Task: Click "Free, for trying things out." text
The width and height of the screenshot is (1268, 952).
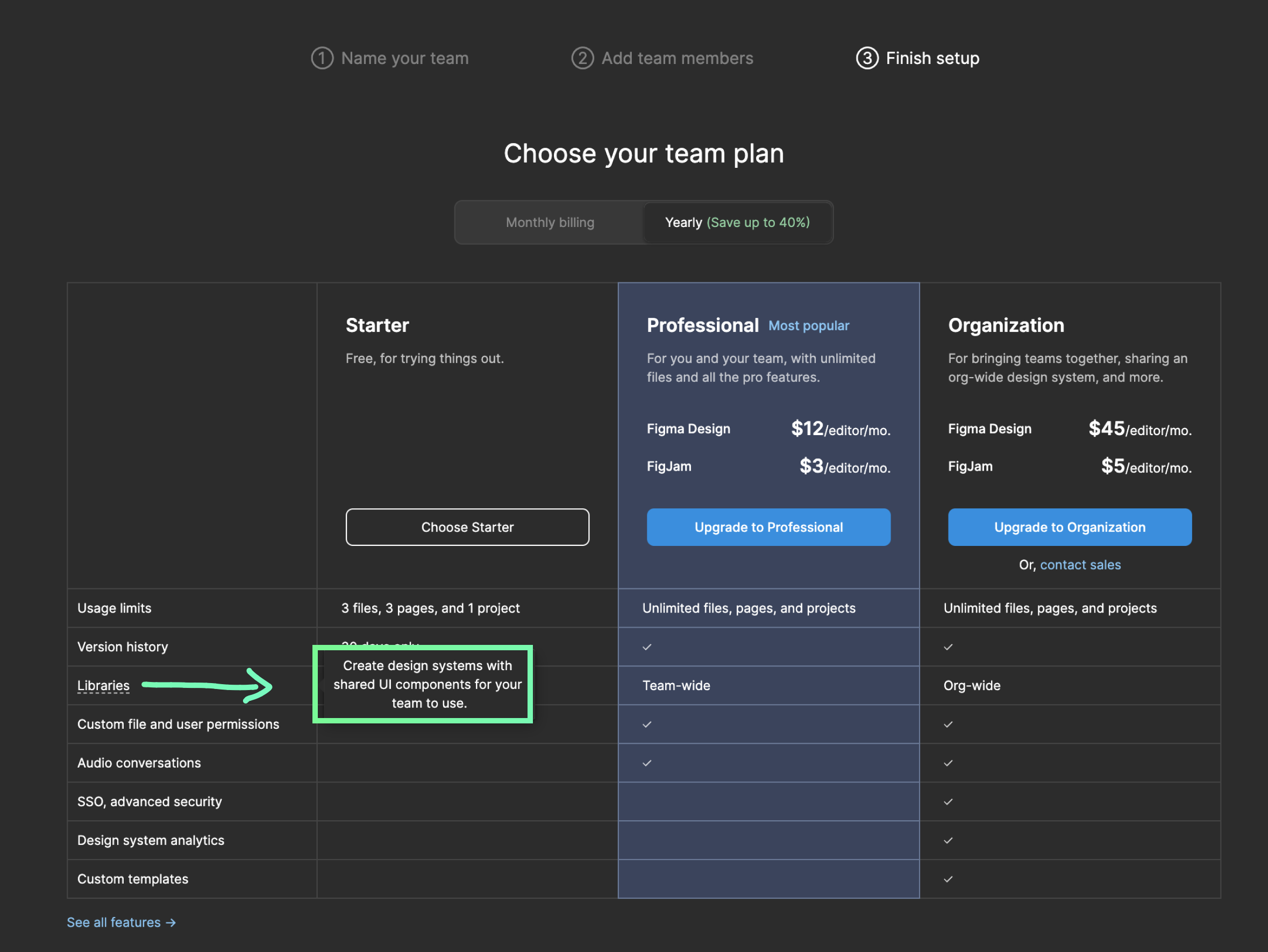Action: tap(424, 358)
